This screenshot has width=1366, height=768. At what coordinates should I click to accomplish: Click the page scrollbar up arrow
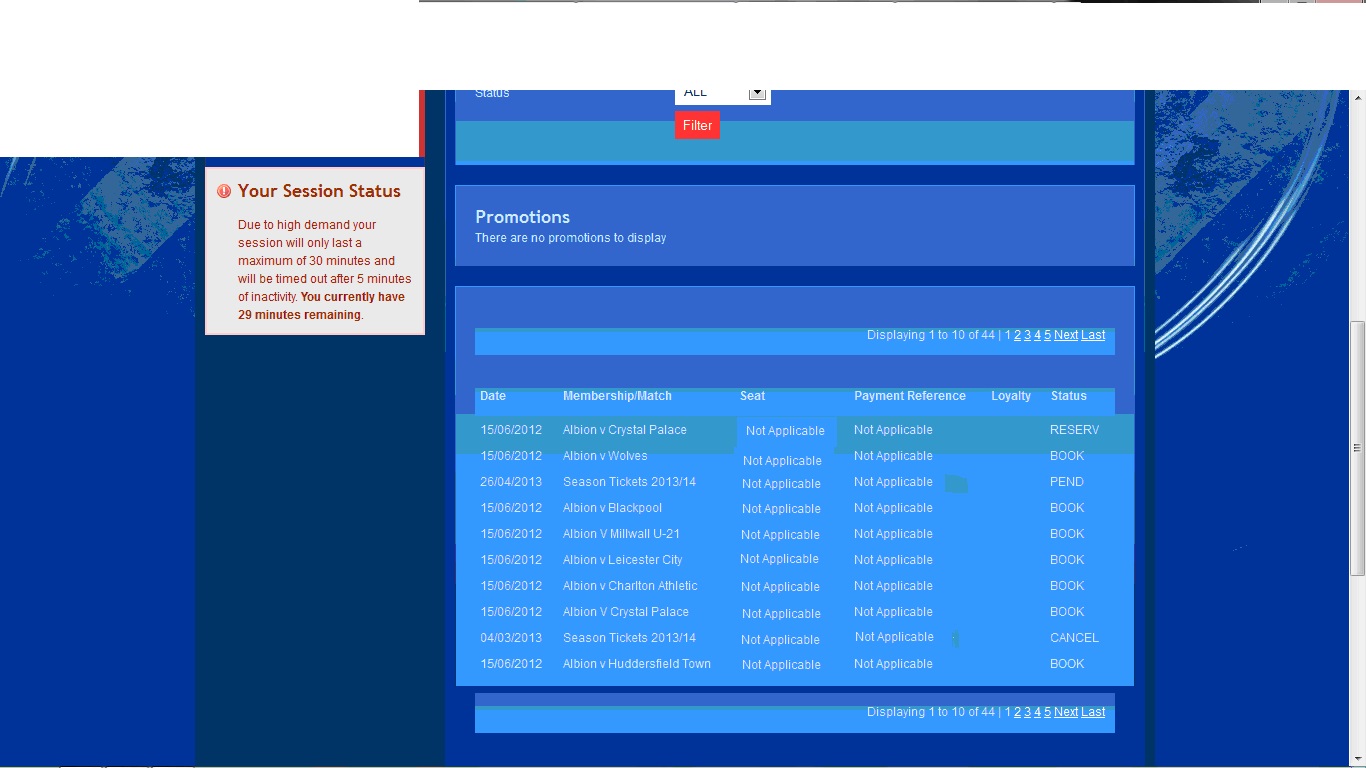point(1357,98)
